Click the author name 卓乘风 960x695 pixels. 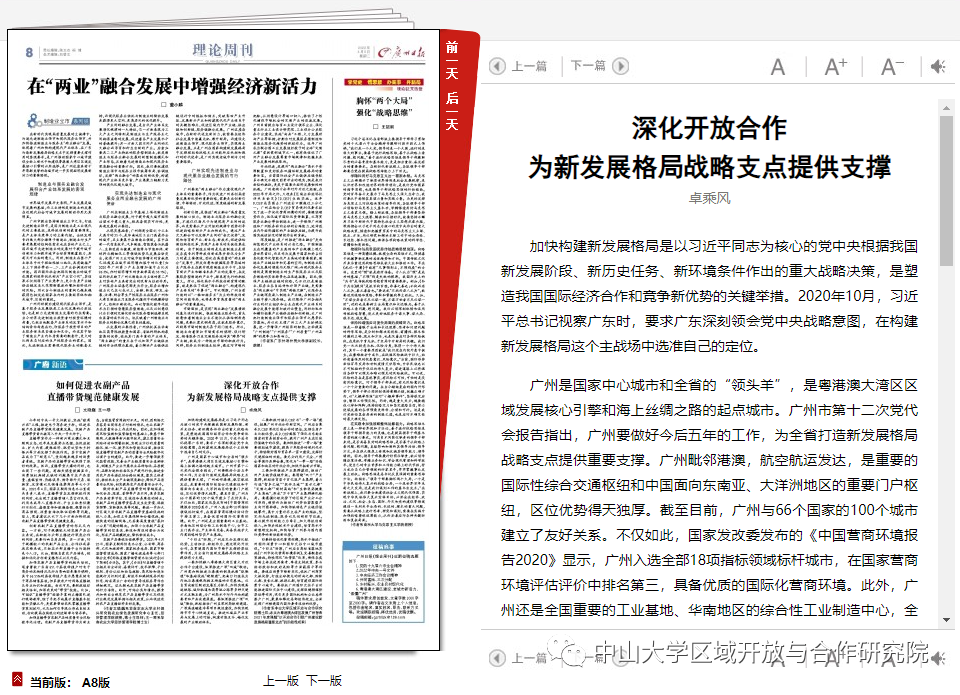(x=710, y=198)
